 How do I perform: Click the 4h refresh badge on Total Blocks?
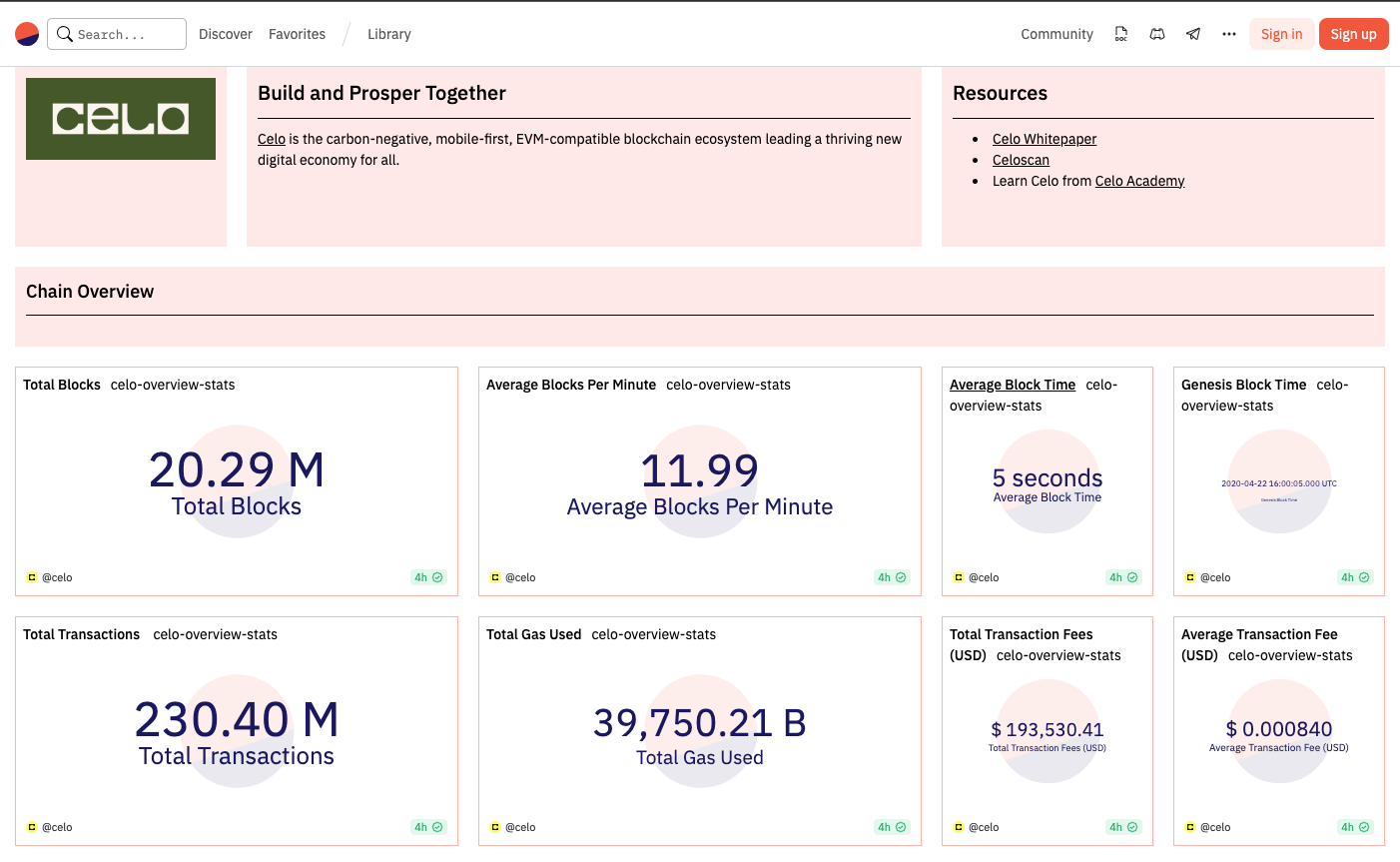click(x=428, y=577)
